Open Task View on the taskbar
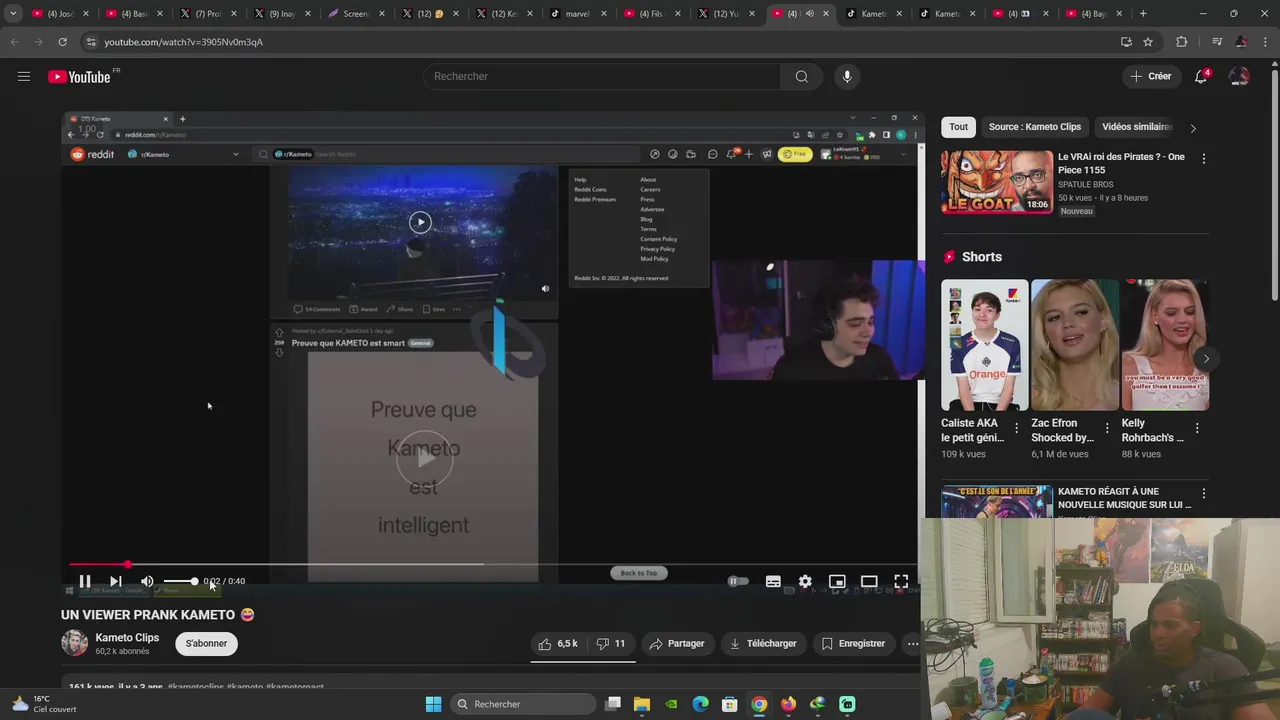The image size is (1280, 720). [x=613, y=704]
